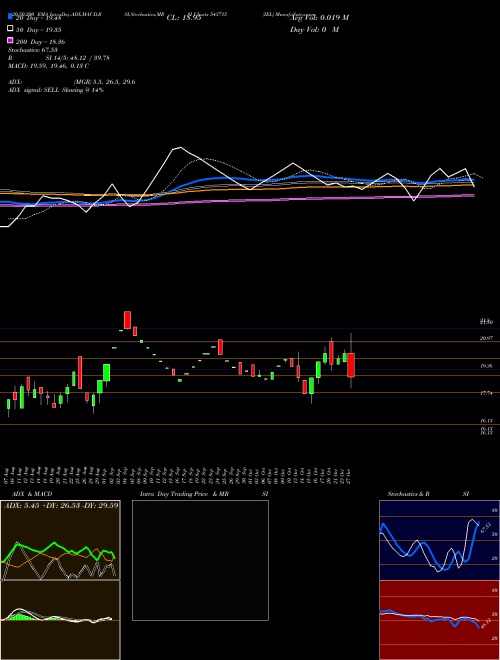500x660 pixels.
Task: Click the 'Avg Vol: 0.019 M' label
Action: 319,18
